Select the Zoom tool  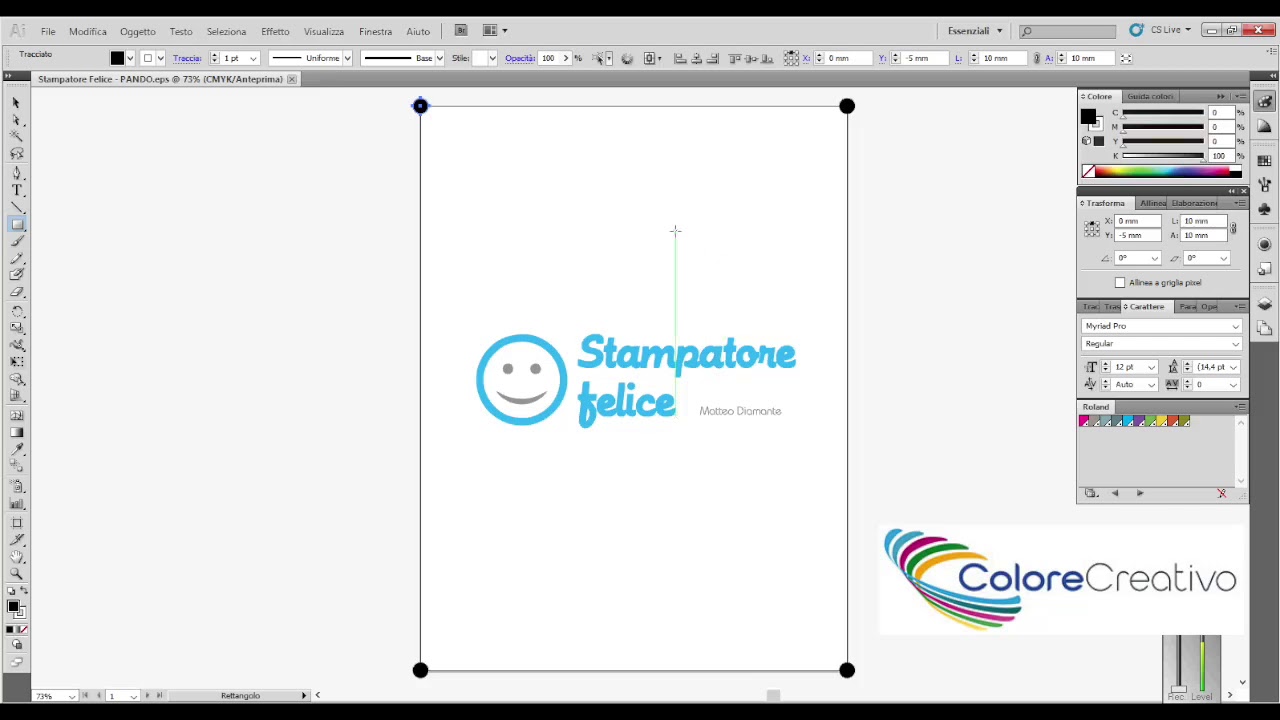pyautogui.click(x=16, y=574)
